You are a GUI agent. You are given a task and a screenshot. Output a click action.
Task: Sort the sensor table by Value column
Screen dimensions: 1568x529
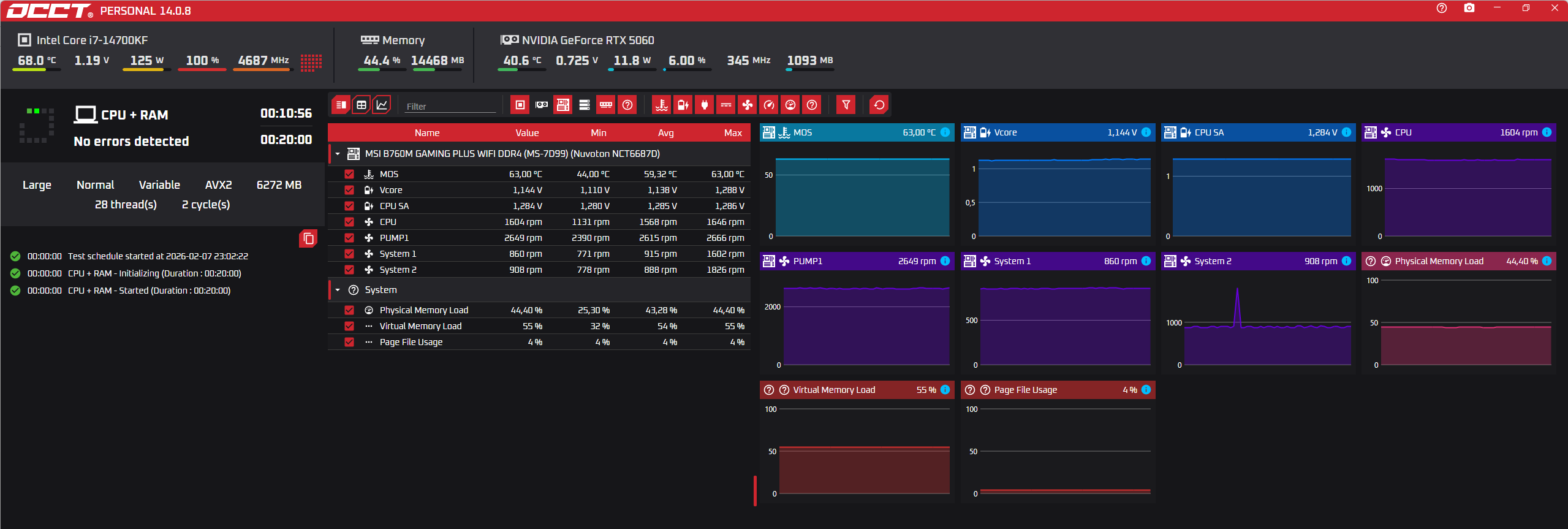[x=527, y=133]
